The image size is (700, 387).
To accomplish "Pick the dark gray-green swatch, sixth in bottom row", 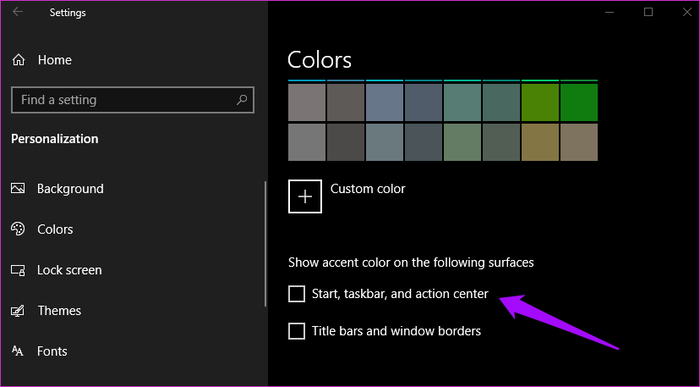I will click(x=501, y=142).
